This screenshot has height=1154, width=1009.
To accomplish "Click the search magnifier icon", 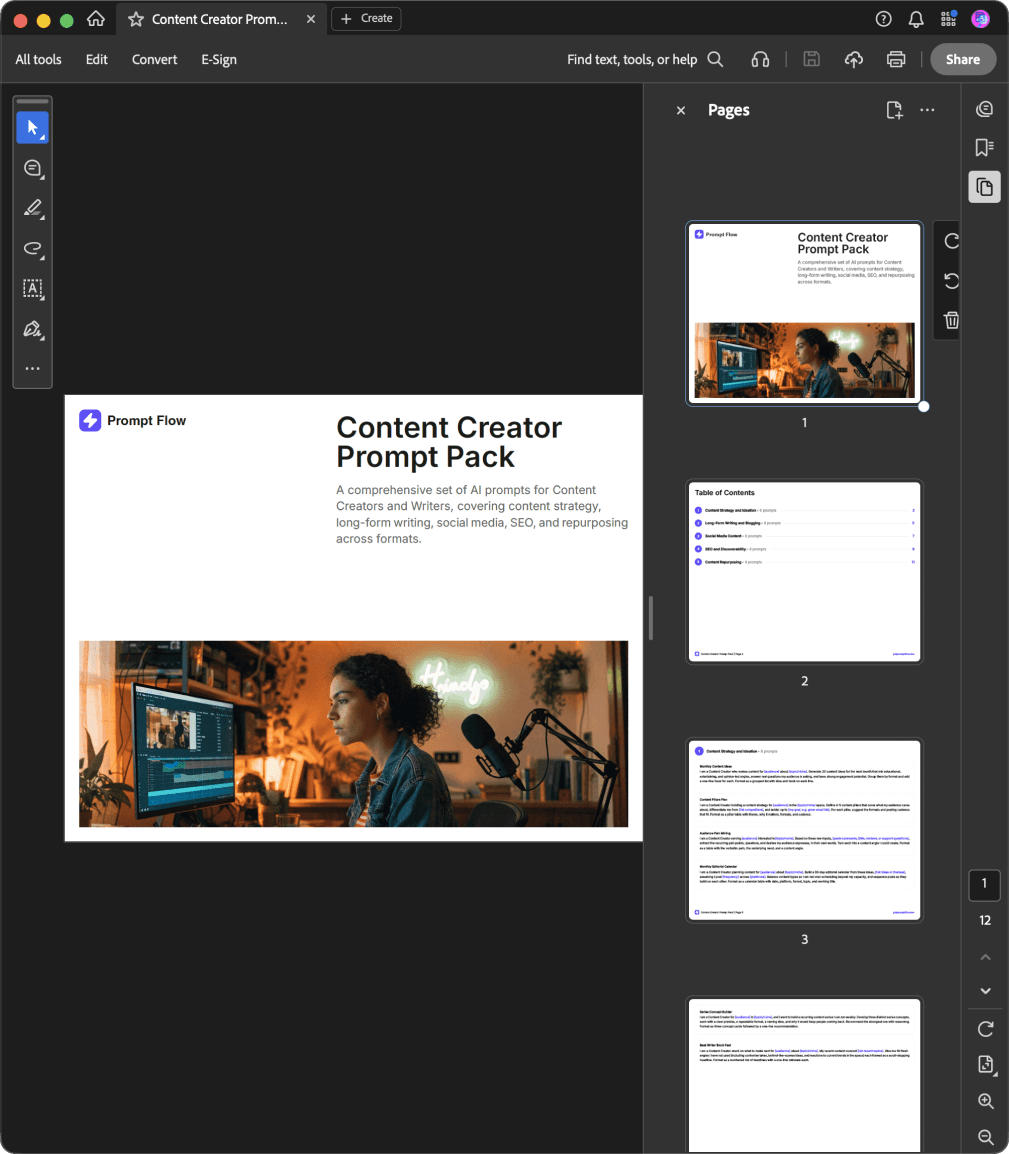I will click(715, 60).
